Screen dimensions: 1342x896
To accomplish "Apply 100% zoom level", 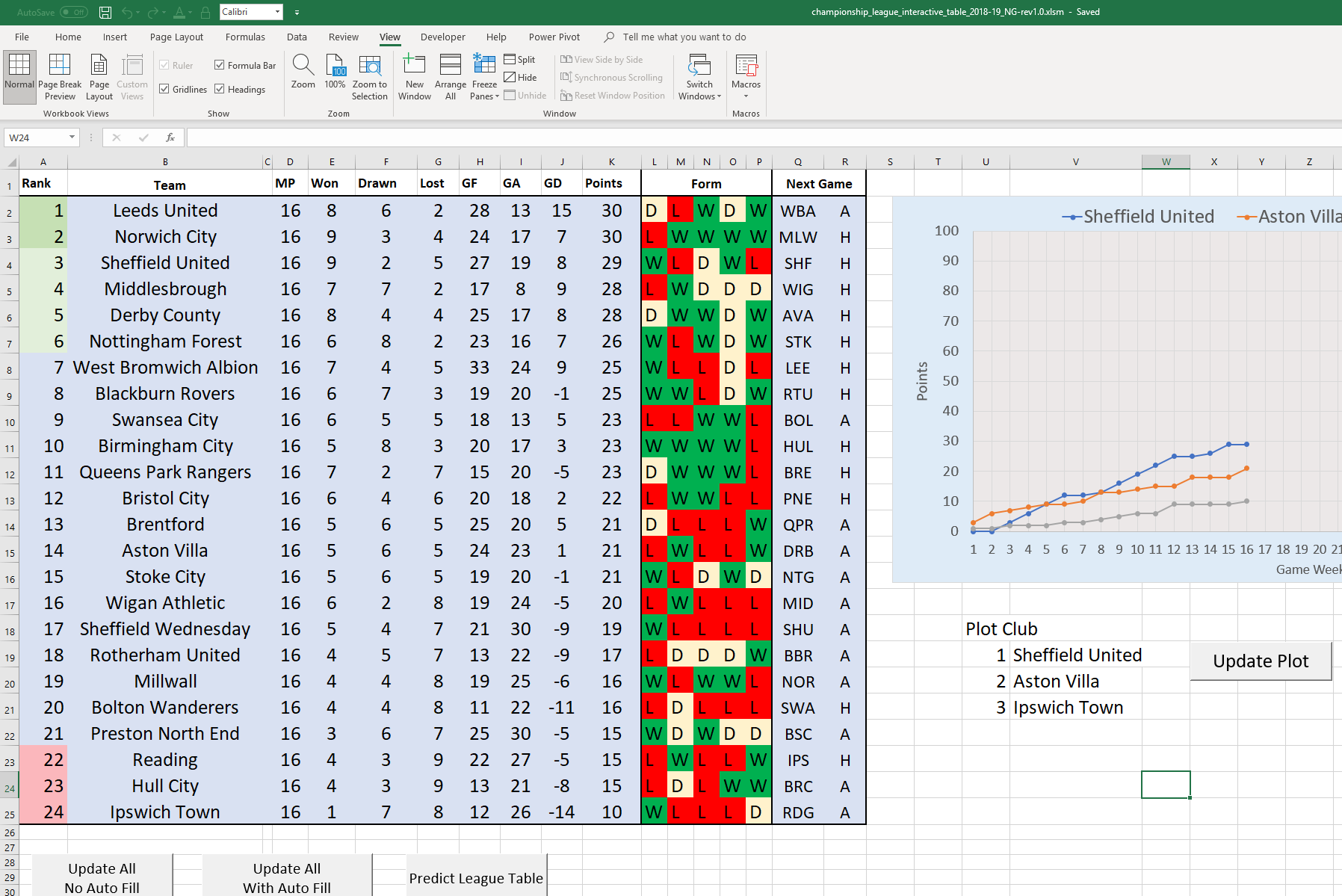I will coord(335,76).
